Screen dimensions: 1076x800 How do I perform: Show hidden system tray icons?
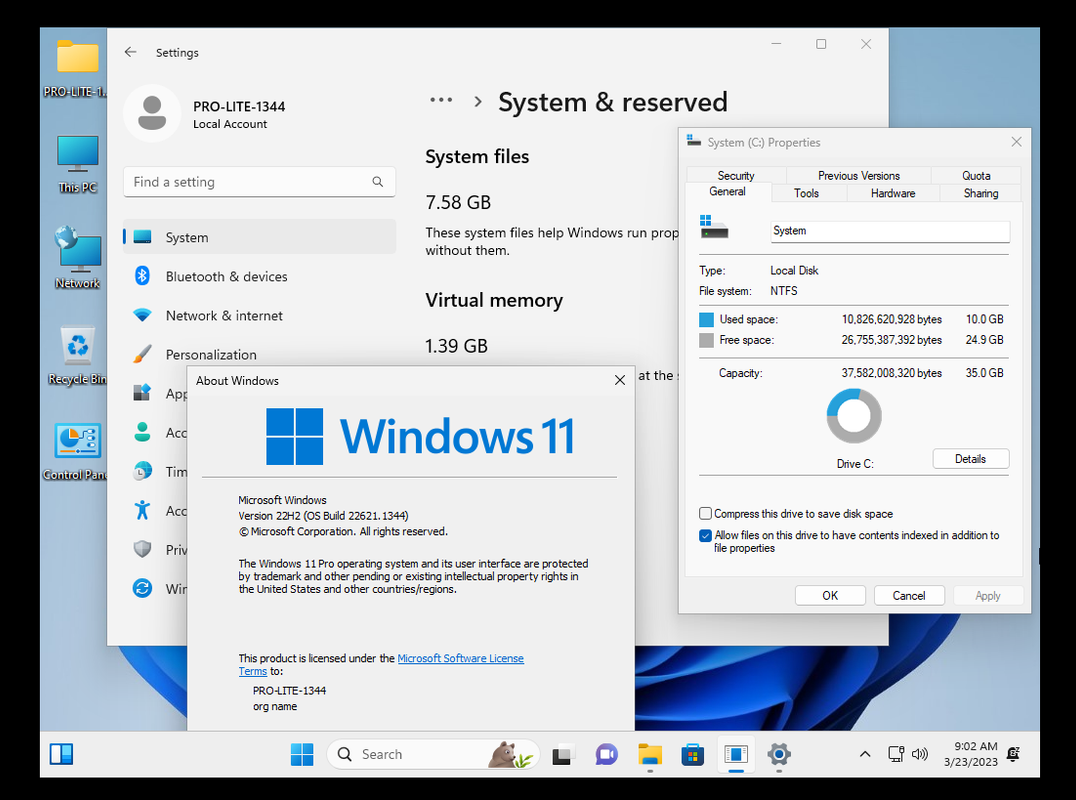(865, 754)
